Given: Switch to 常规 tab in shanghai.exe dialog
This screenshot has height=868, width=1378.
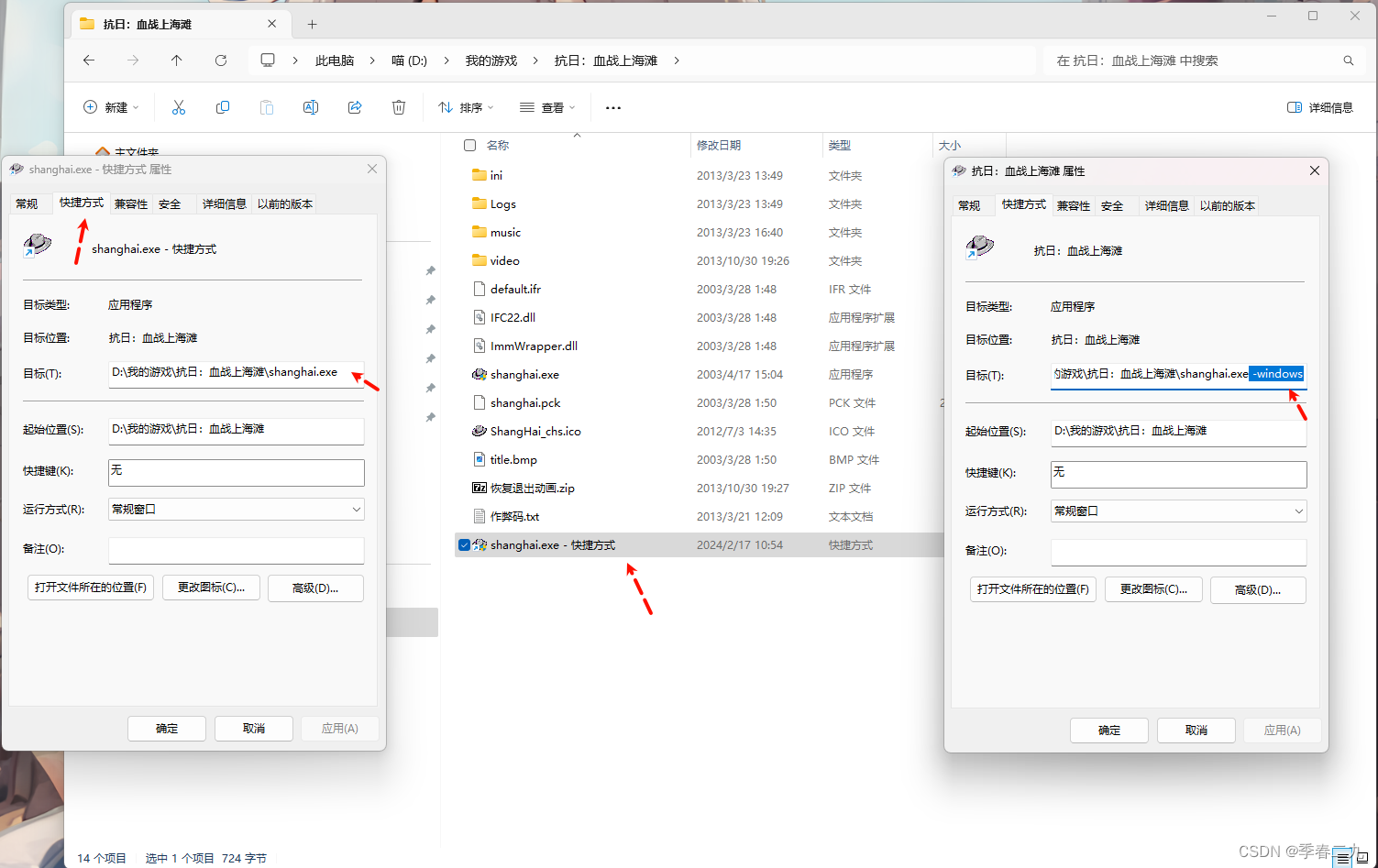Looking at the screenshot, I should point(28,203).
